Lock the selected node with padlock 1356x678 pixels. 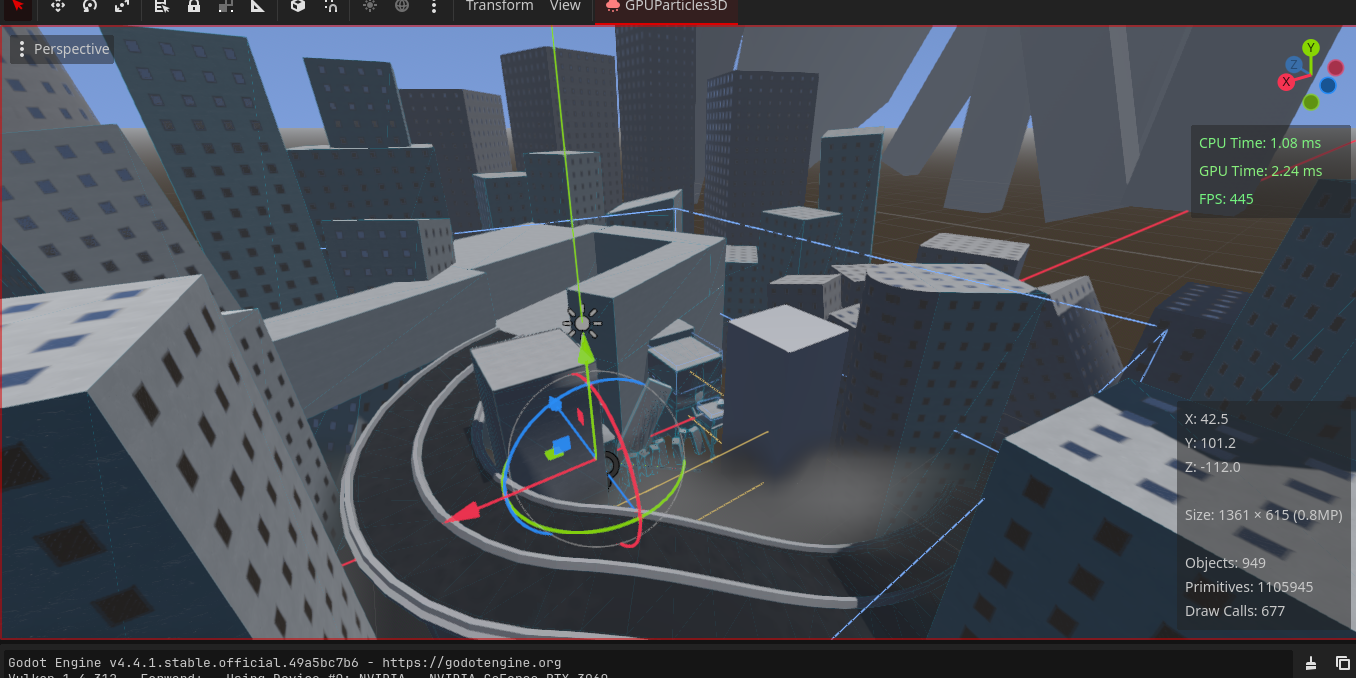[194, 6]
